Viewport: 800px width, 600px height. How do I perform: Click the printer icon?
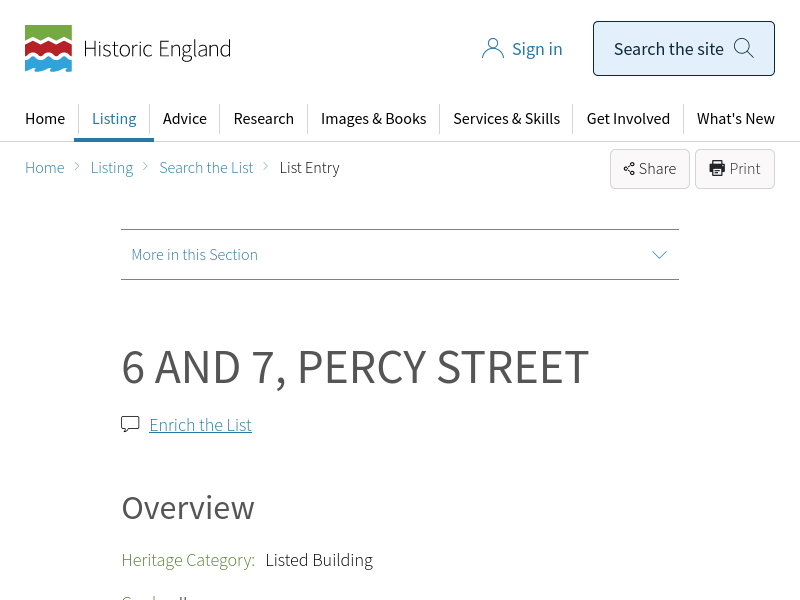717,169
